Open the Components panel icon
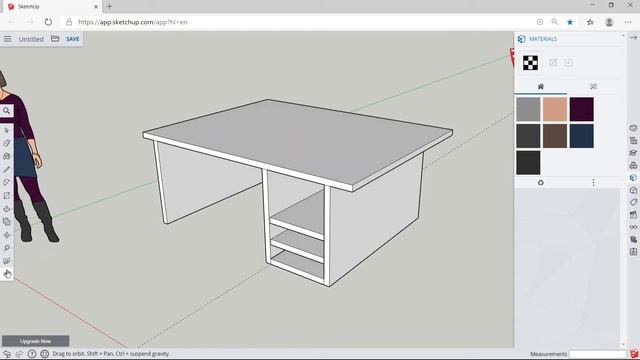 pyautogui.click(x=633, y=165)
